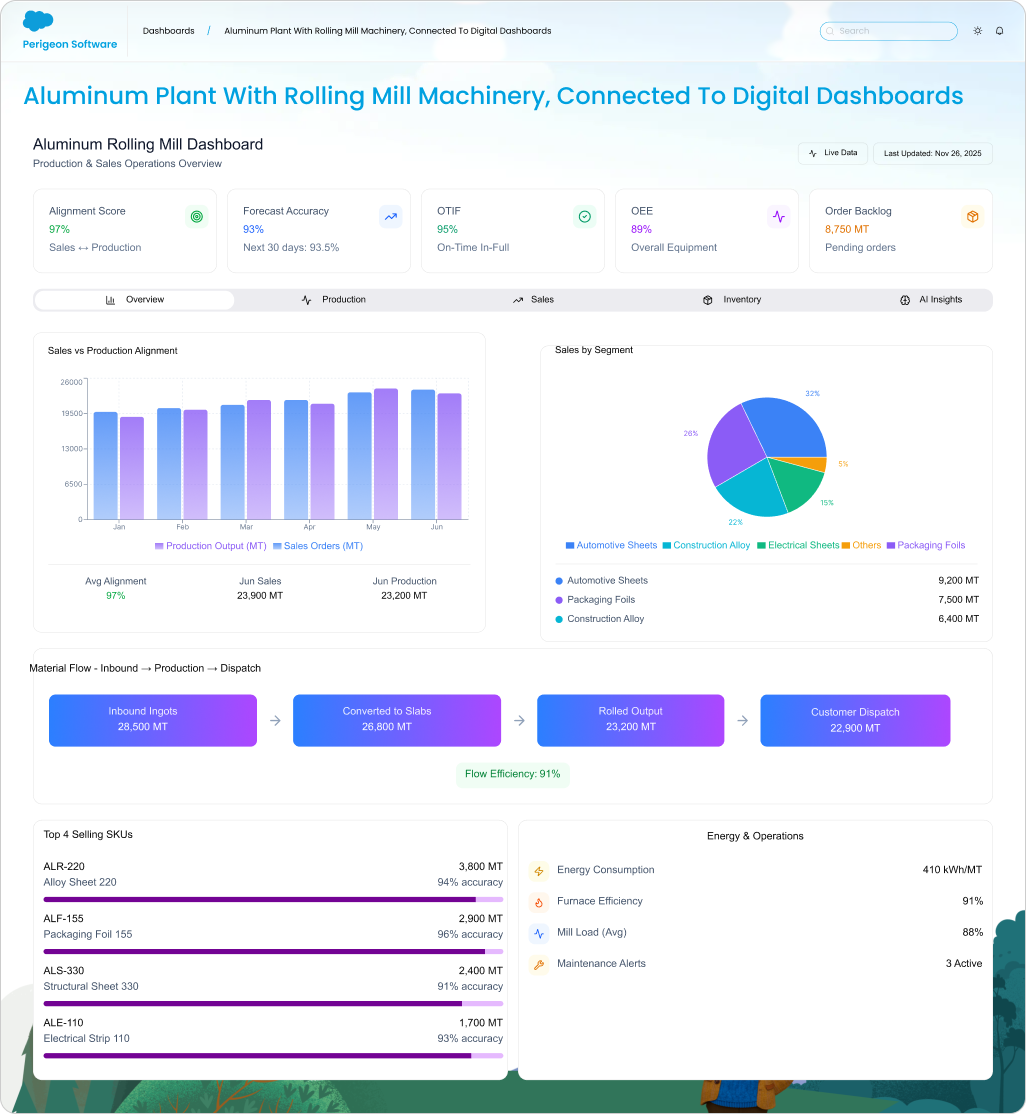Click the Maintenance Alerts wrench icon
The height and width of the screenshot is (1114, 1026).
coord(539,965)
